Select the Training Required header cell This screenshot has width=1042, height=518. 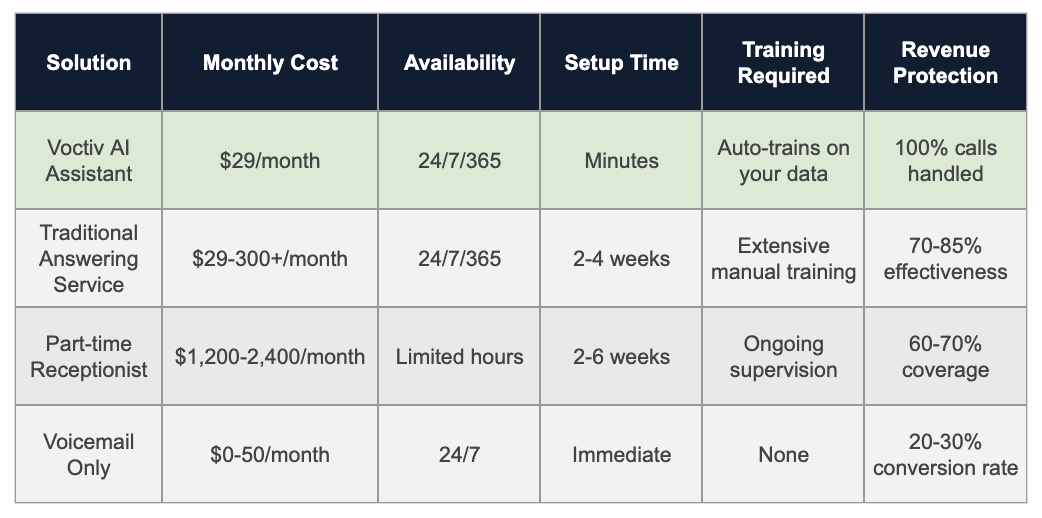[x=783, y=62]
